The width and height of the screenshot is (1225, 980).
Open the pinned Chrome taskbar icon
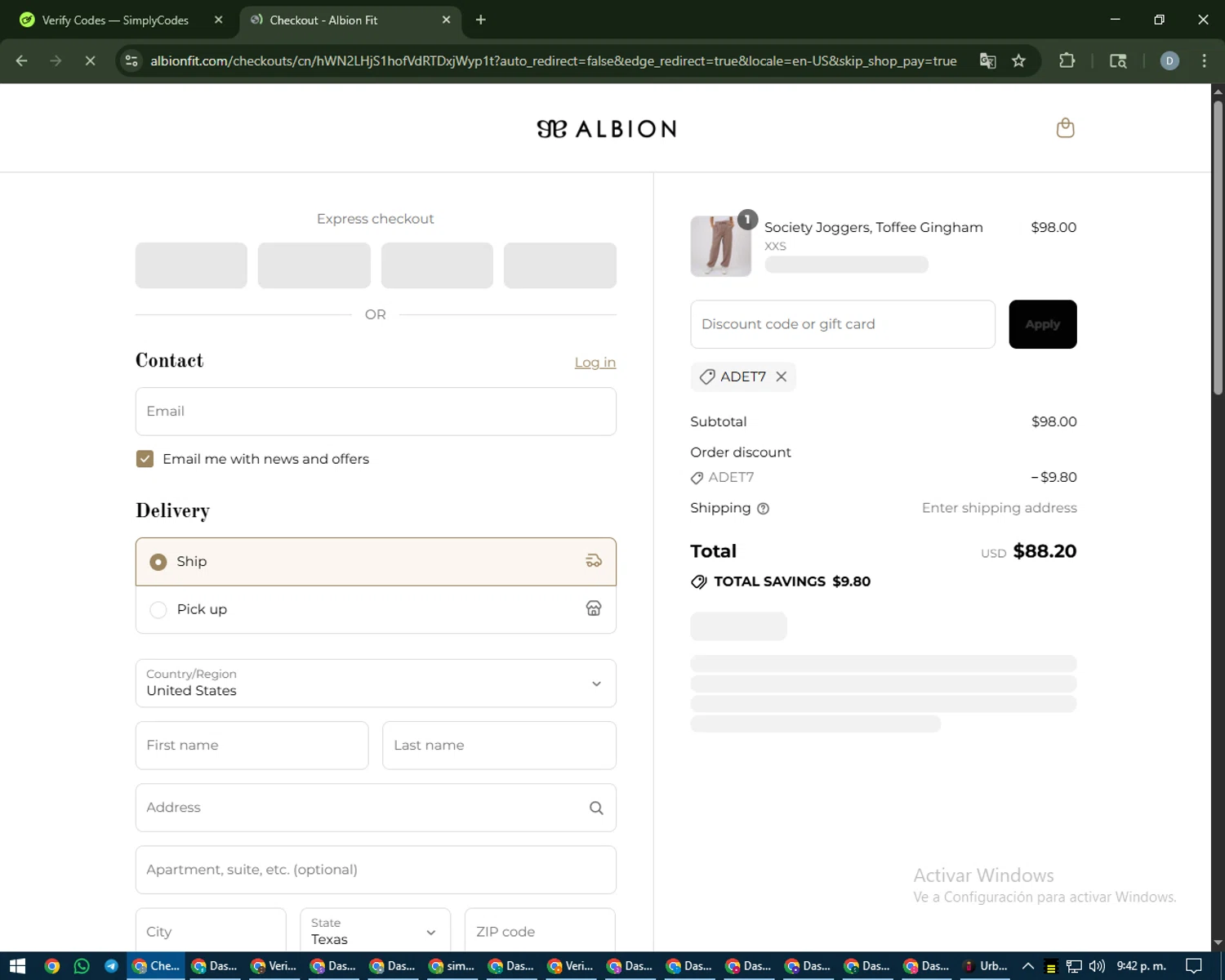click(52, 966)
